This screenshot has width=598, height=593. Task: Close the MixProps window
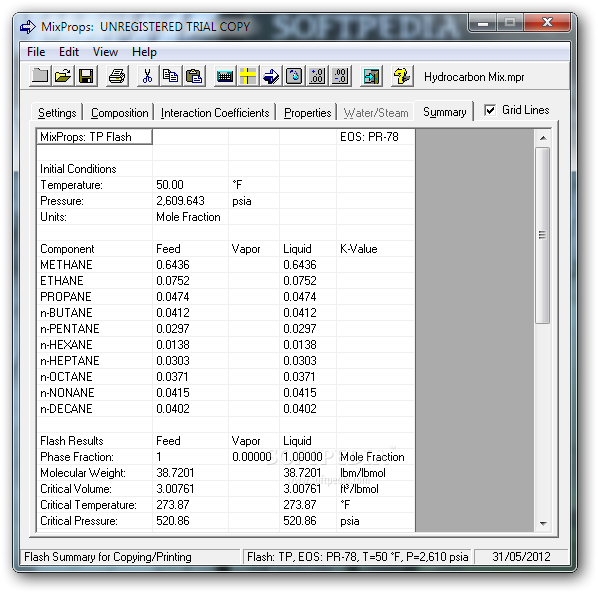click(x=547, y=23)
